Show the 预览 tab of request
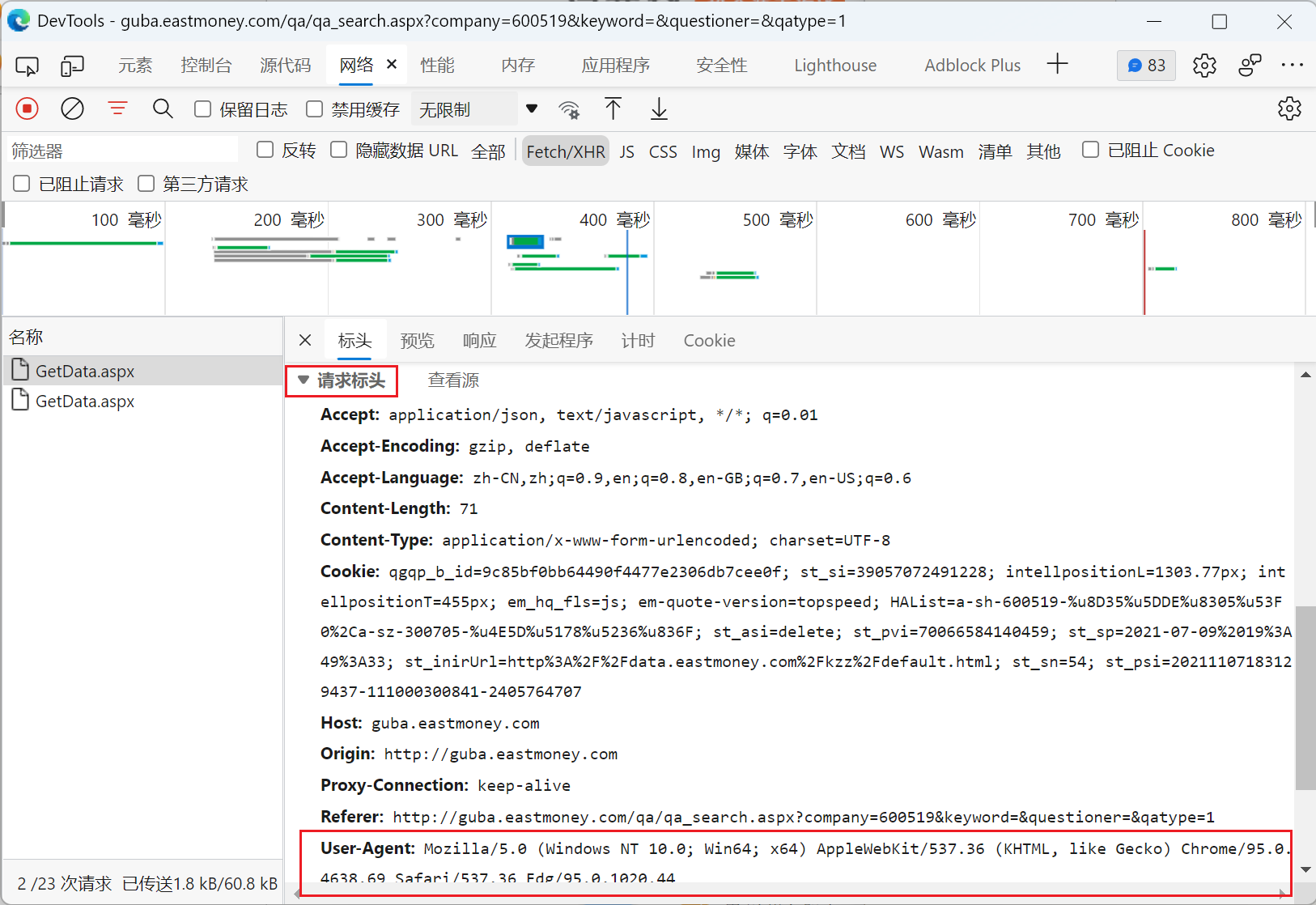The width and height of the screenshot is (1316, 905). point(418,341)
